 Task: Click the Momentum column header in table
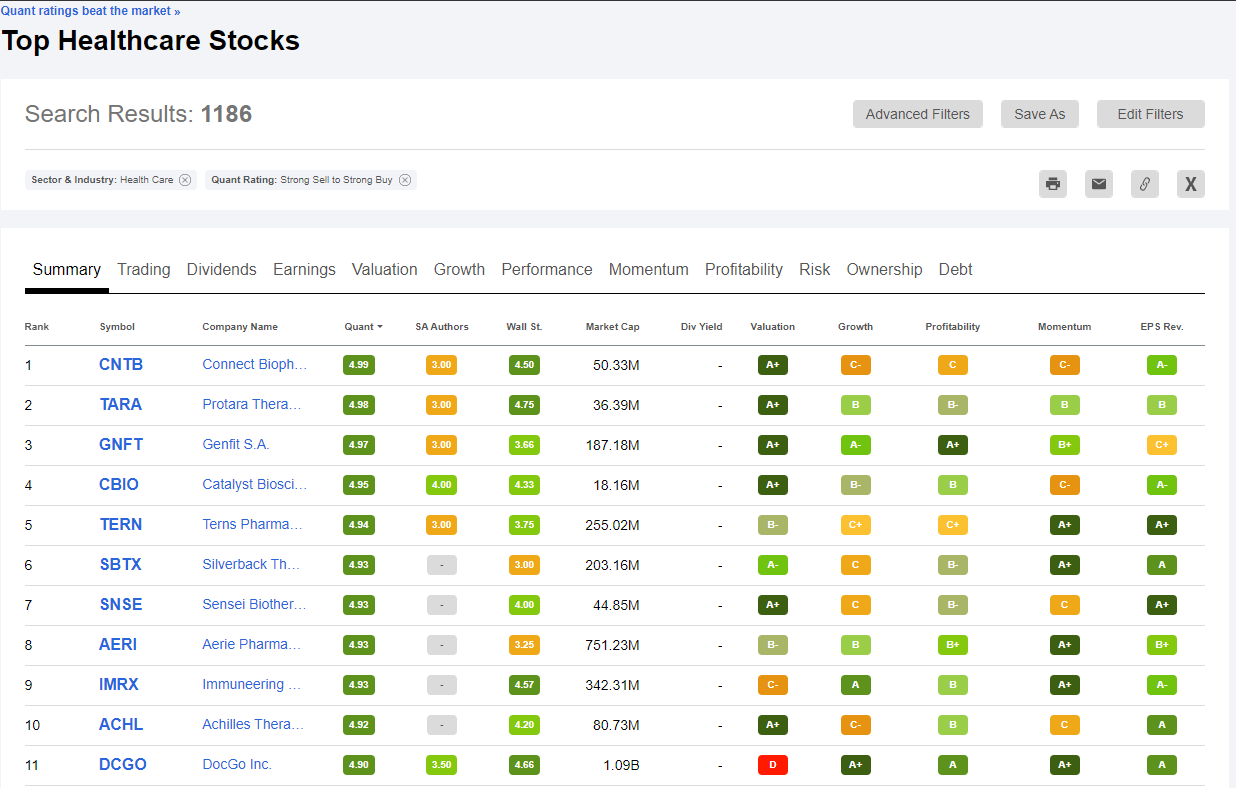click(1065, 327)
